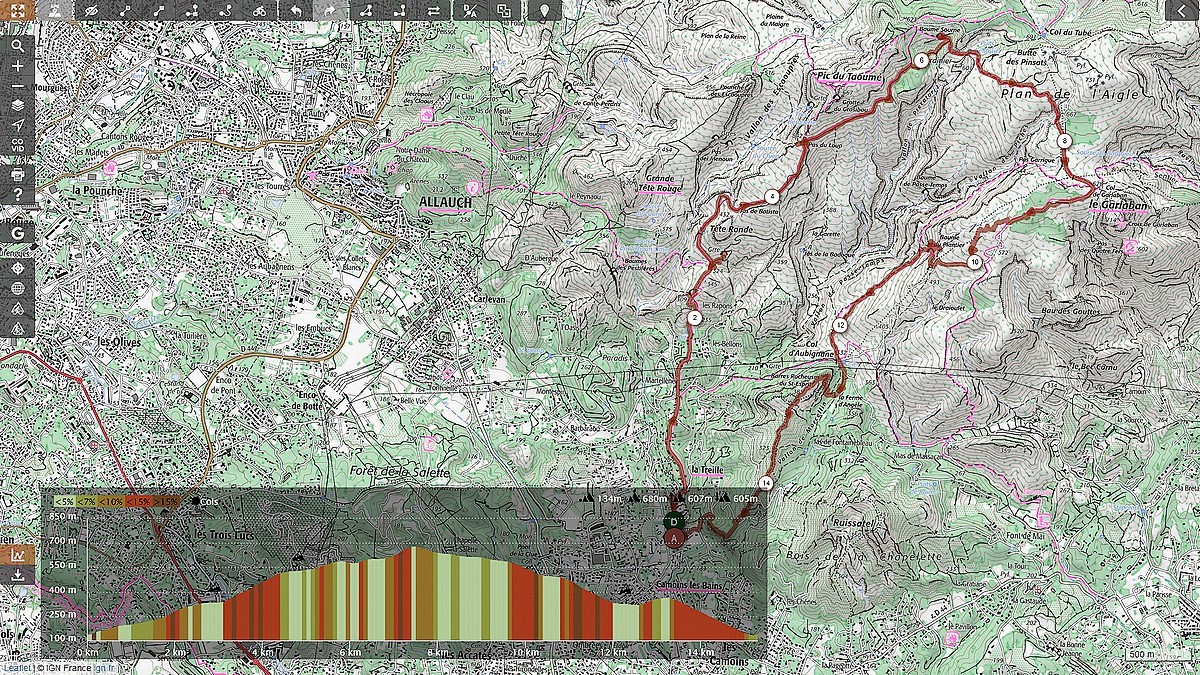Zoom out with the minus icon
This screenshot has height=675, width=1200.
(17, 85)
